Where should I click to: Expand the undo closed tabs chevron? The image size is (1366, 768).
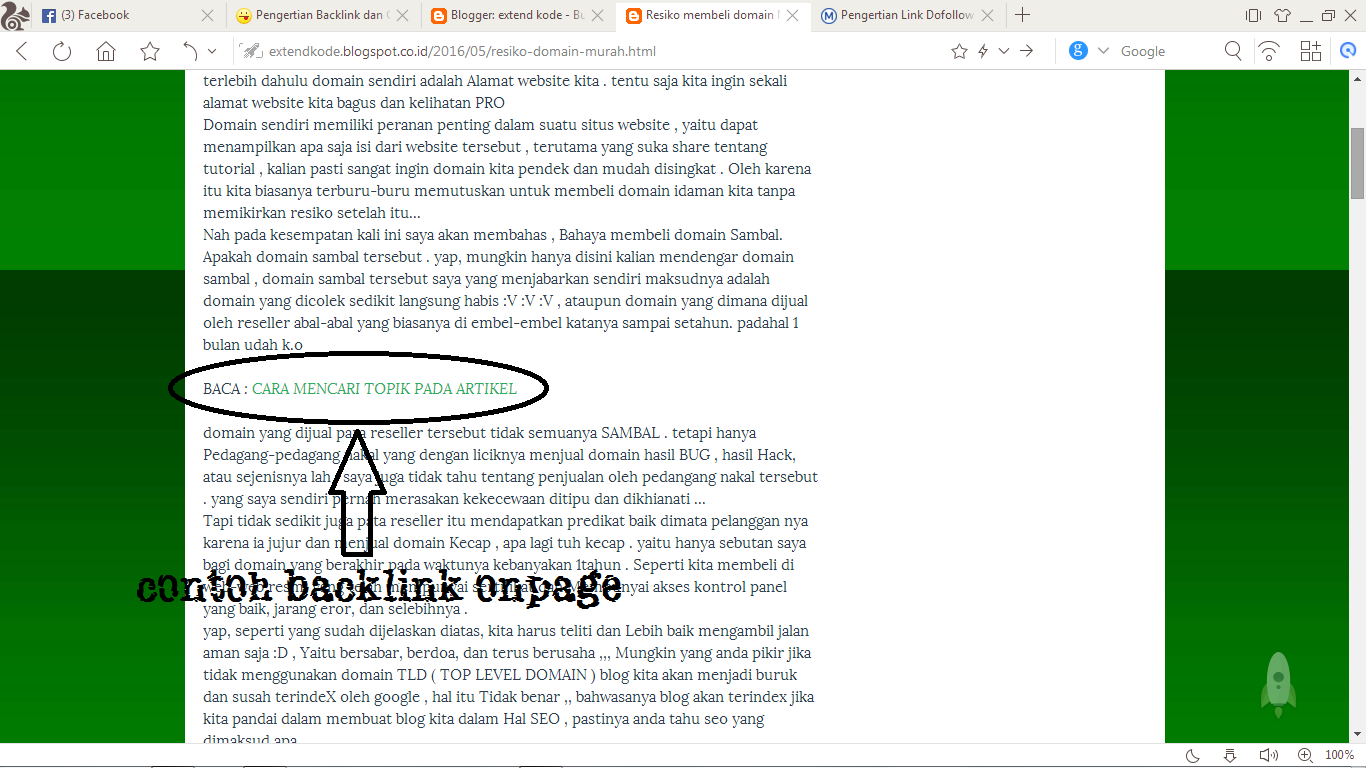[x=210, y=50]
